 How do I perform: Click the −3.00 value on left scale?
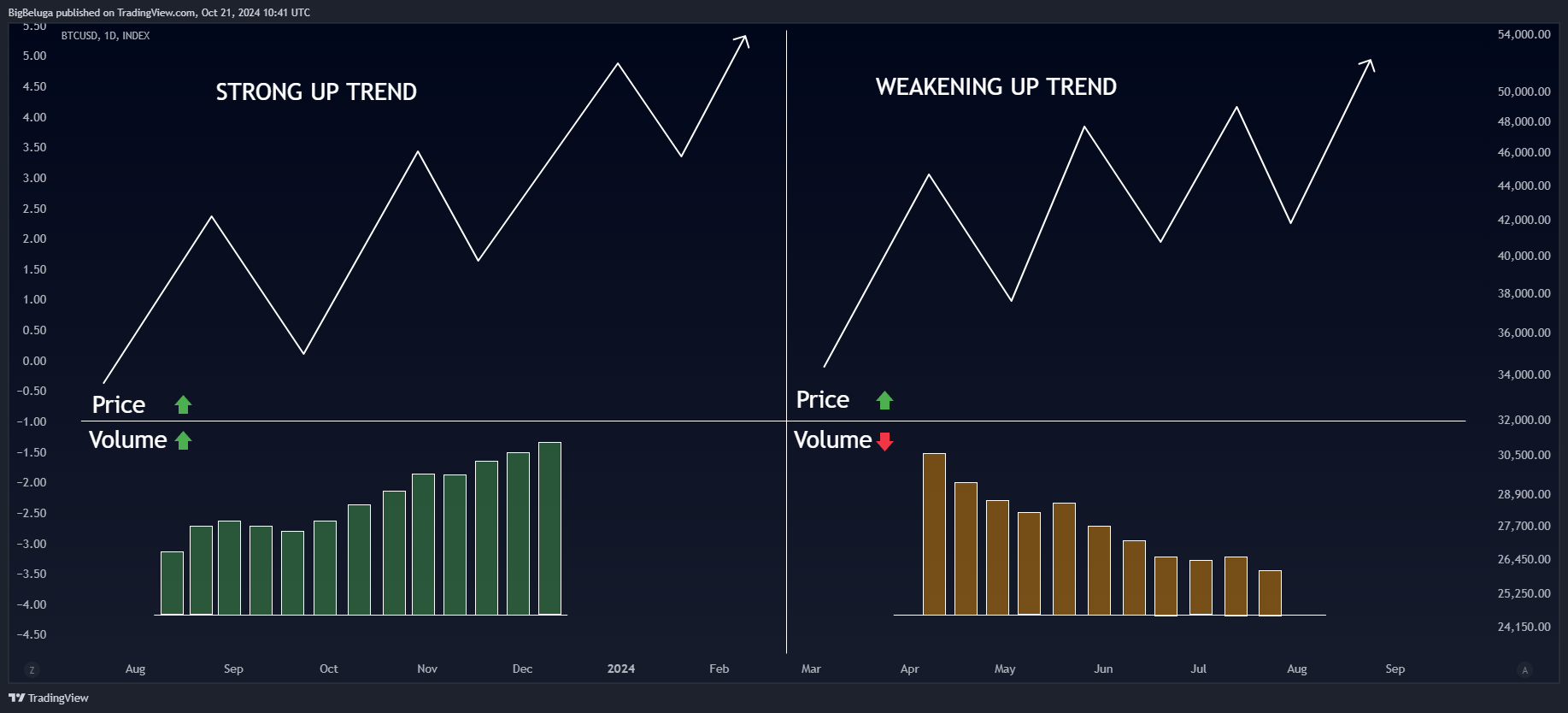[32, 544]
